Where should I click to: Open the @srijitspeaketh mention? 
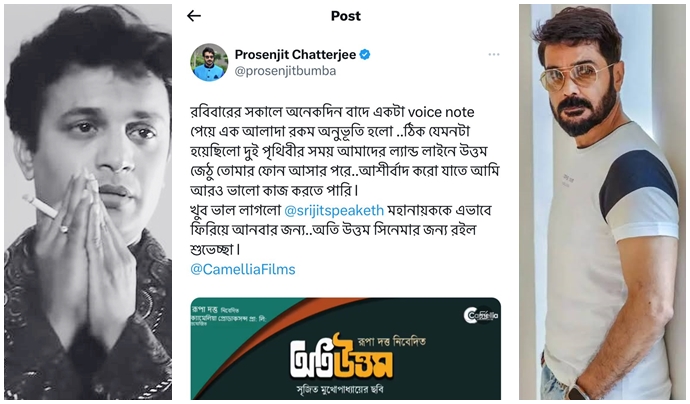pyautogui.click(x=334, y=210)
